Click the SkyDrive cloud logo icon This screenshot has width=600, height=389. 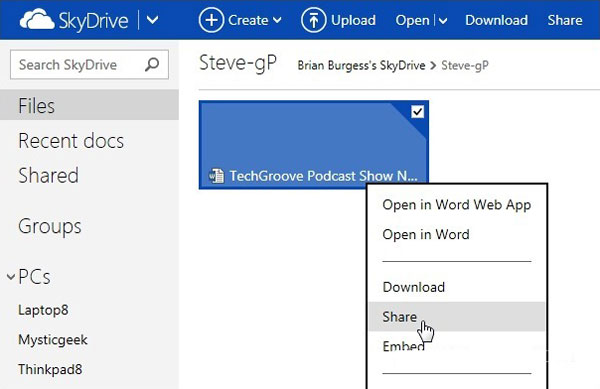coord(37,20)
